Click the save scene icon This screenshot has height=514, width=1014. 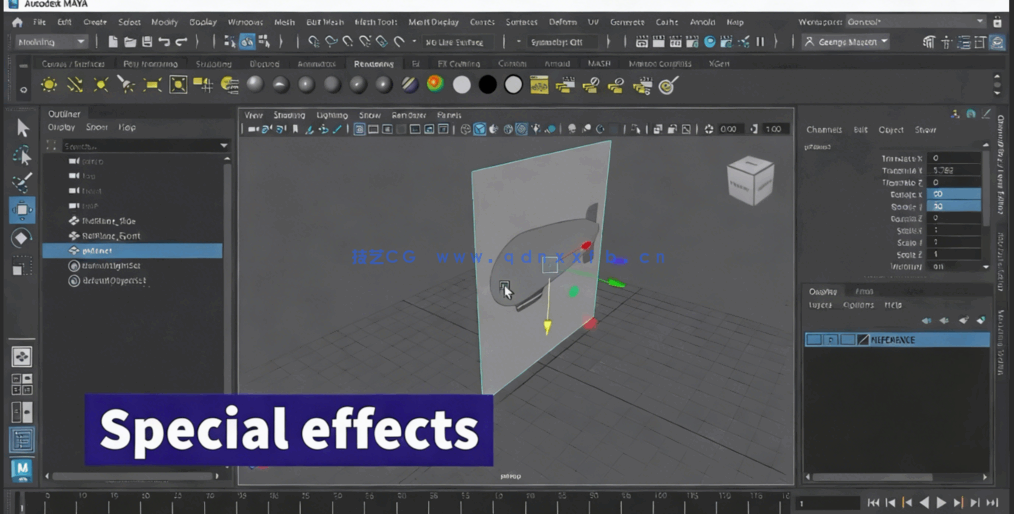(x=147, y=42)
